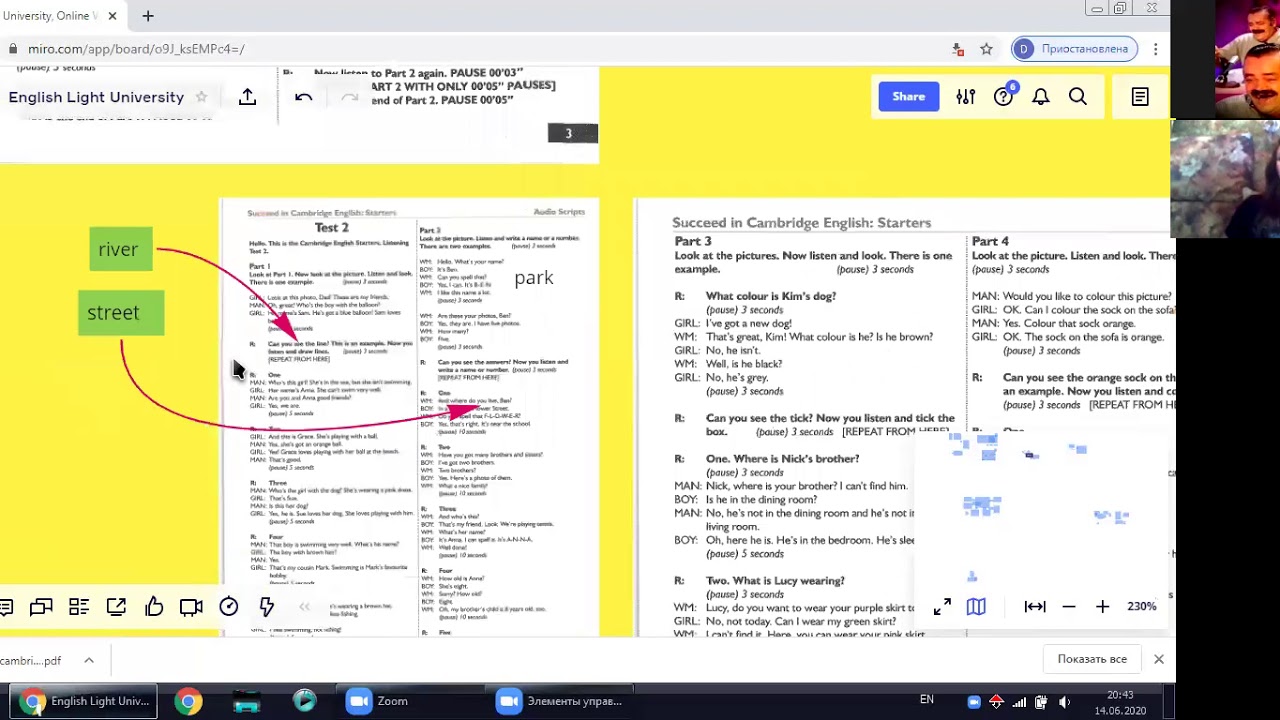Expand the cambri...pdf download options arrow
Image resolution: width=1280 pixels, height=720 pixels.
88,661
